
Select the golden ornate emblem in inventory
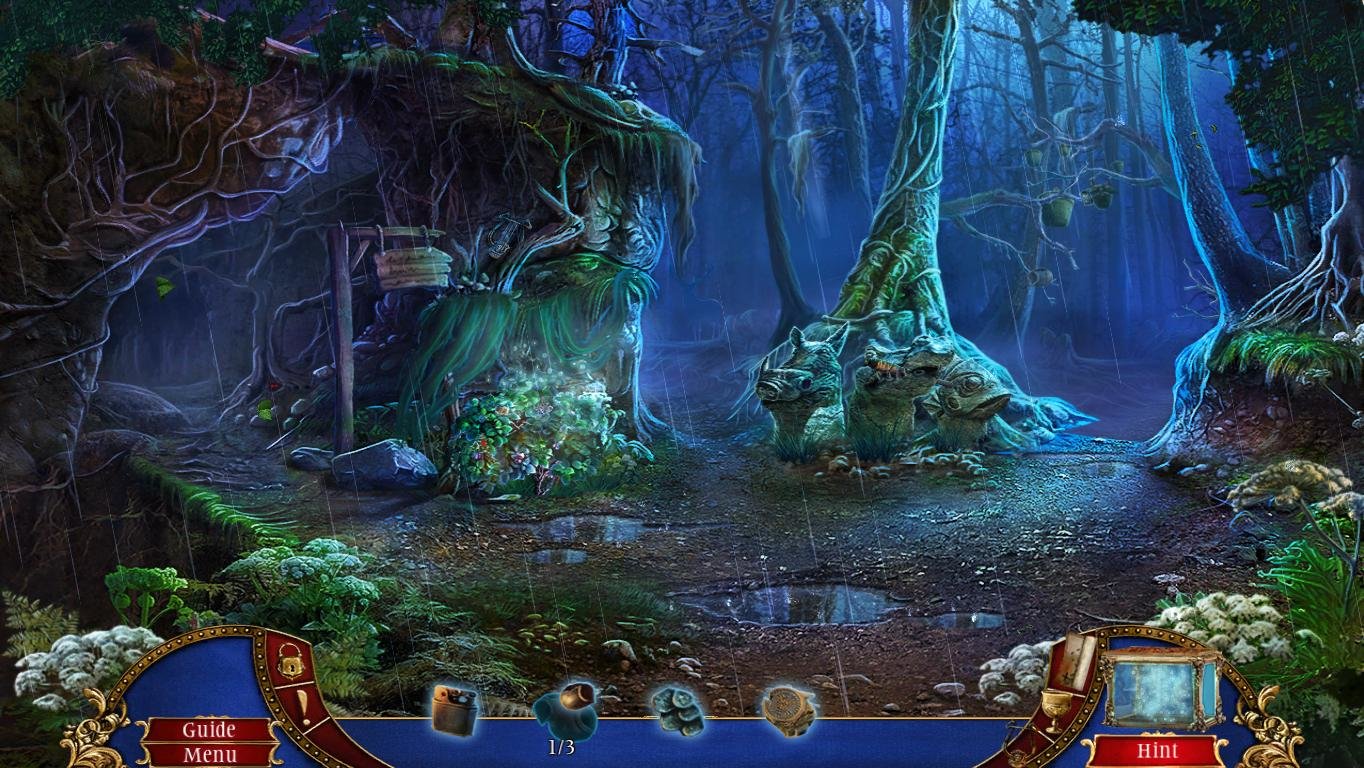789,711
